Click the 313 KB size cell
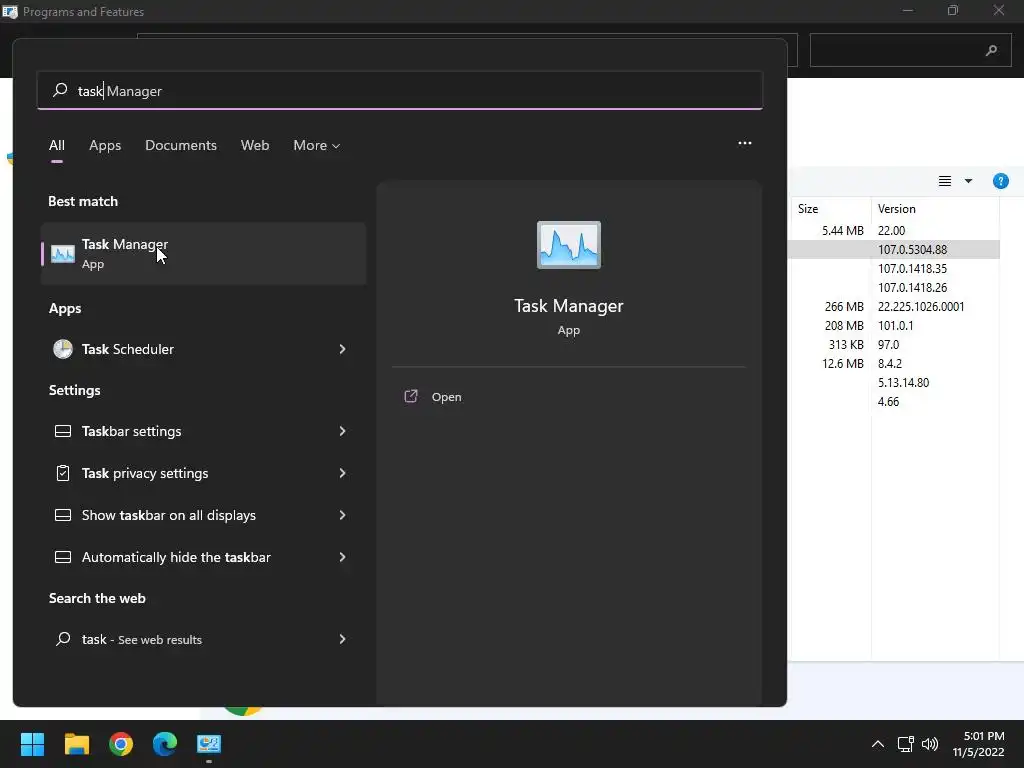This screenshot has height=768, width=1024. (x=846, y=345)
